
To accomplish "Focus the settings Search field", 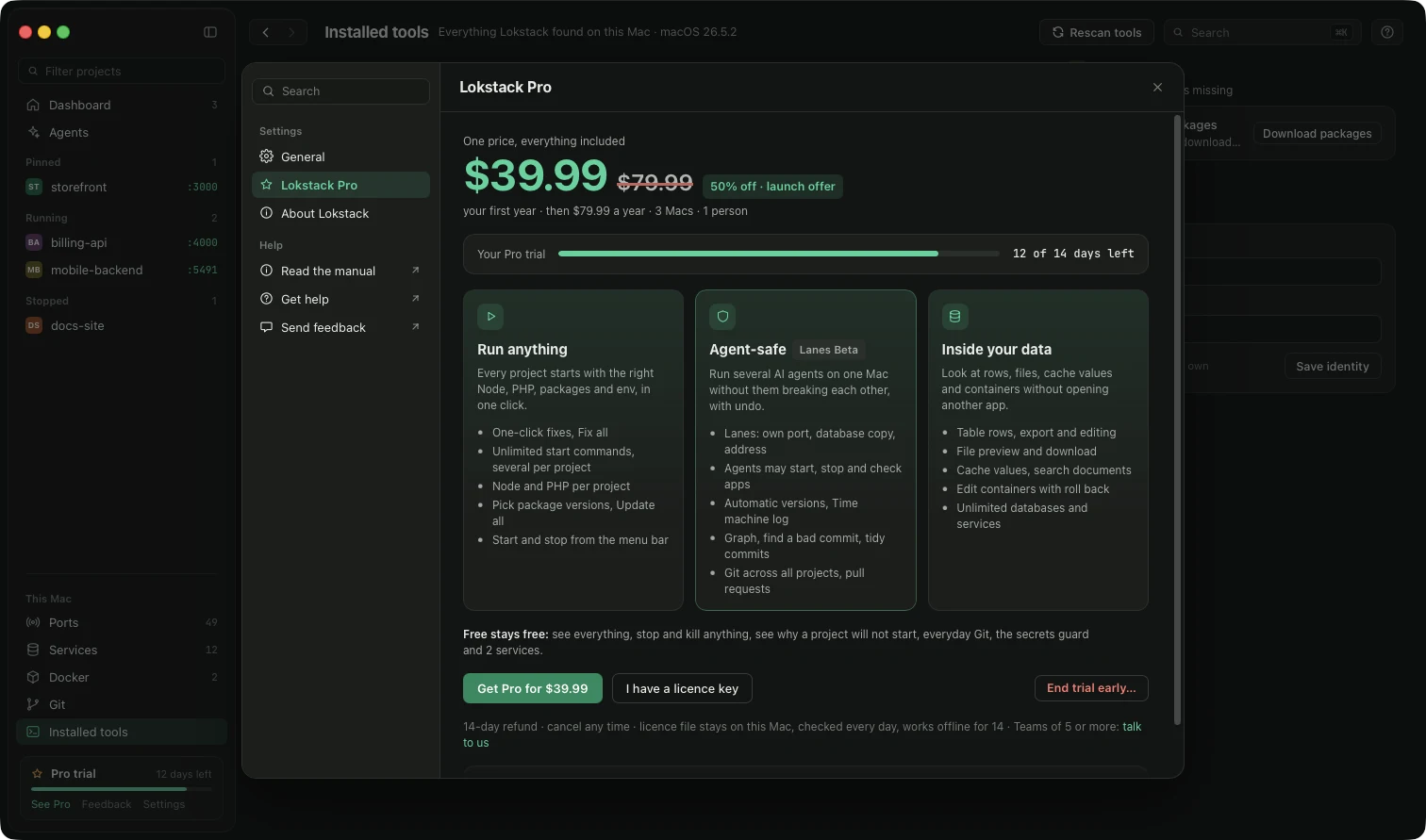I will click(340, 91).
